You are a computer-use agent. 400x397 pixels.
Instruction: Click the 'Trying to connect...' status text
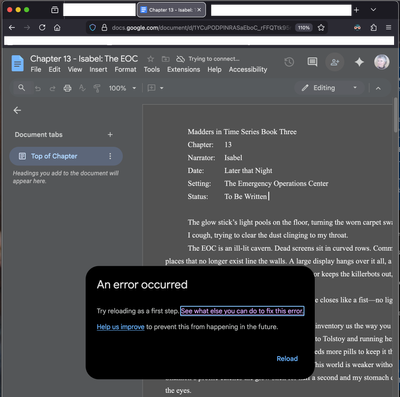214,59
